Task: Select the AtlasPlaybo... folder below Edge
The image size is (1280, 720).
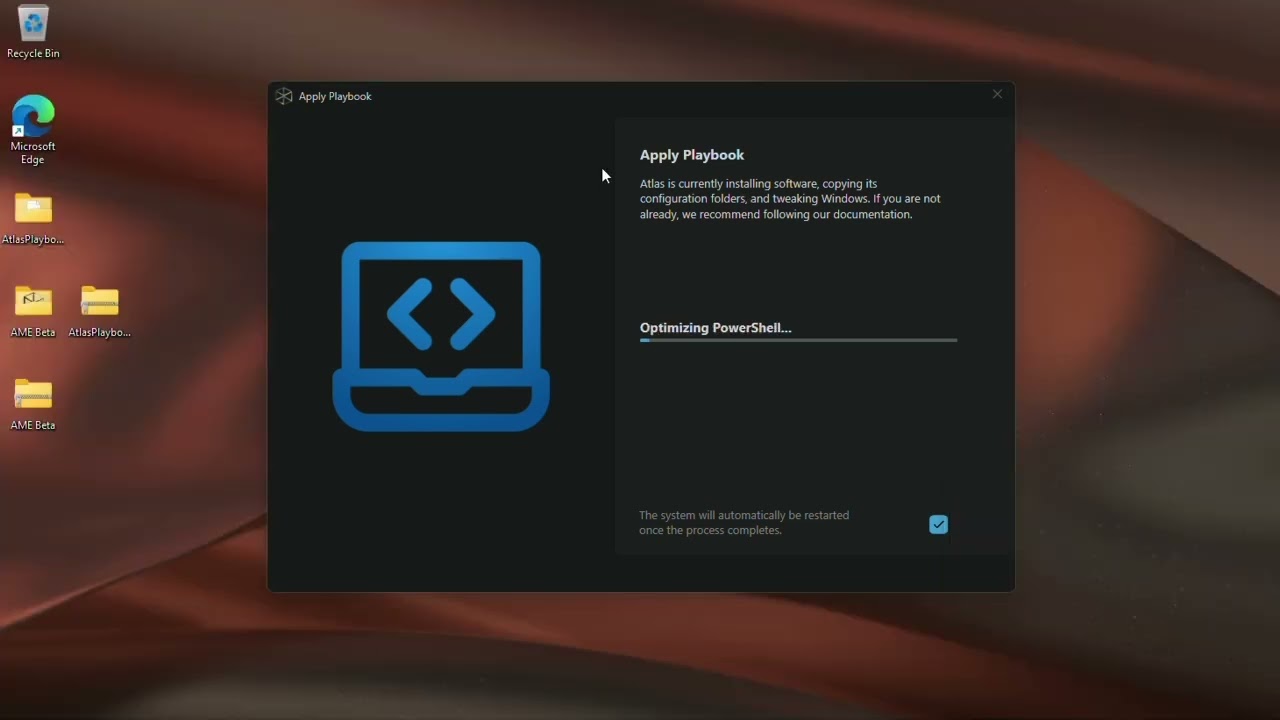Action: (33, 219)
